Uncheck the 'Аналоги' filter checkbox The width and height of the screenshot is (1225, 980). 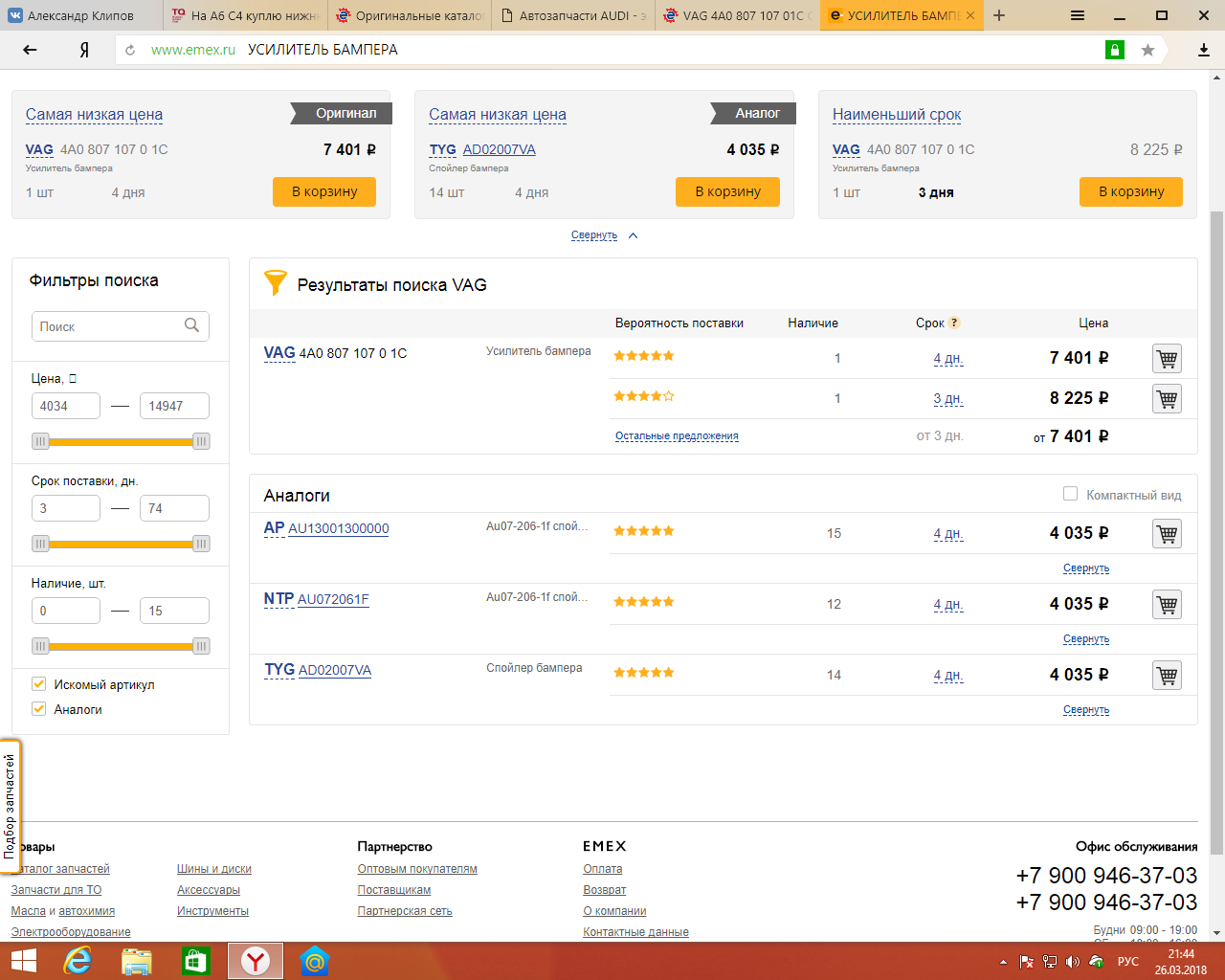[39, 709]
